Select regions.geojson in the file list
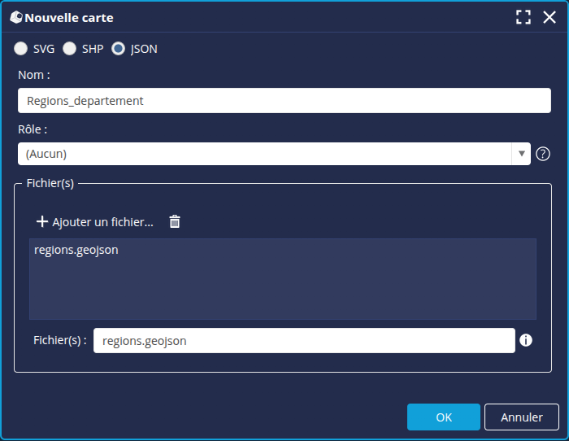Viewport: 569px width, 441px height. 76,250
